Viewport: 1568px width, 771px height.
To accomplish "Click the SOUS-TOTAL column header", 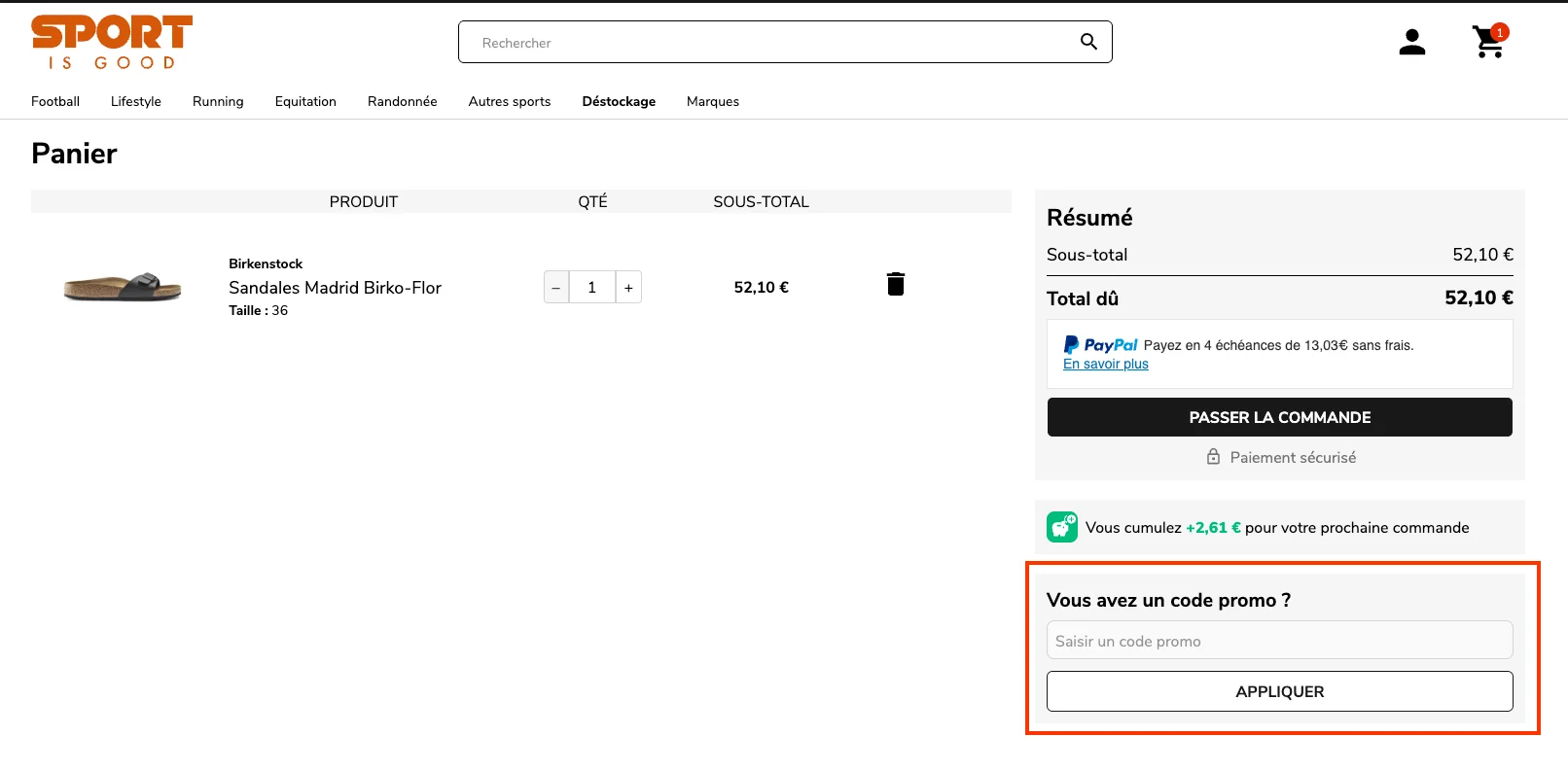I will point(762,201).
